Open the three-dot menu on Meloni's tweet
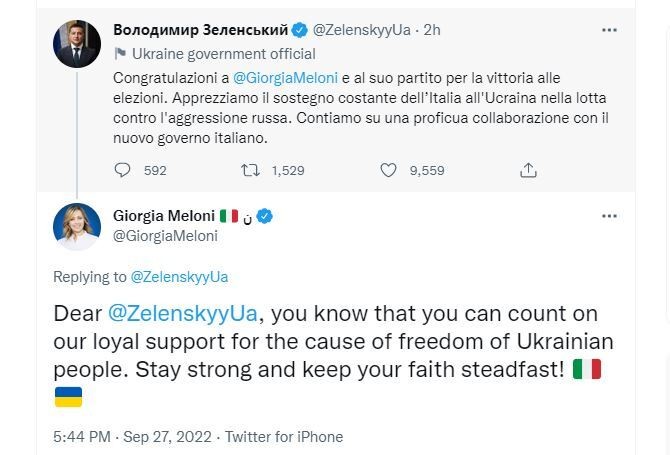 pyautogui.click(x=609, y=216)
